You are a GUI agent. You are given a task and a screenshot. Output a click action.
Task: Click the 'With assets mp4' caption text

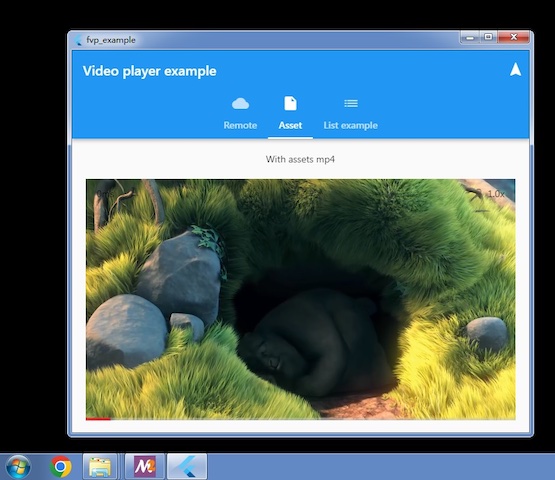pyautogui.click(x=300, y=159)
